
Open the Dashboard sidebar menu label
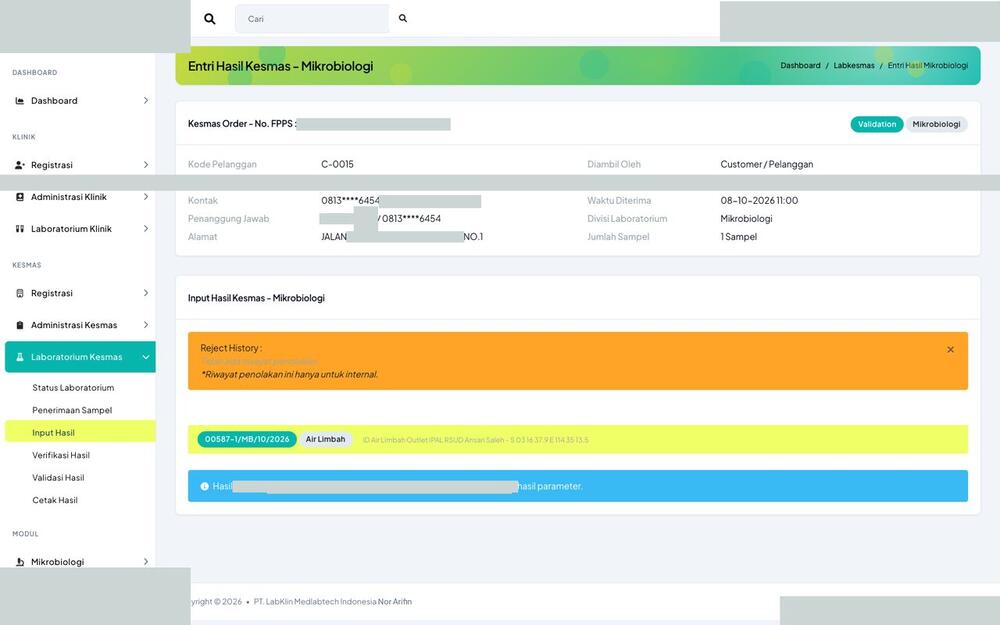pos(54,101)
